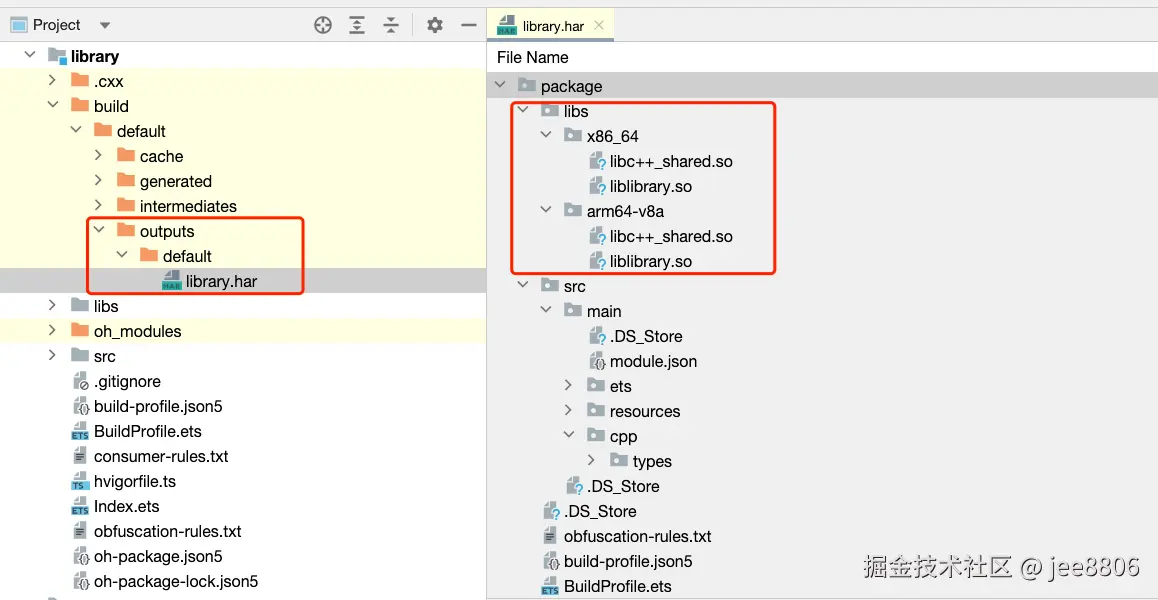Screen dimensions: 1158x600
Task: Expand the oh_modules folder
Action: click(52, 331)
